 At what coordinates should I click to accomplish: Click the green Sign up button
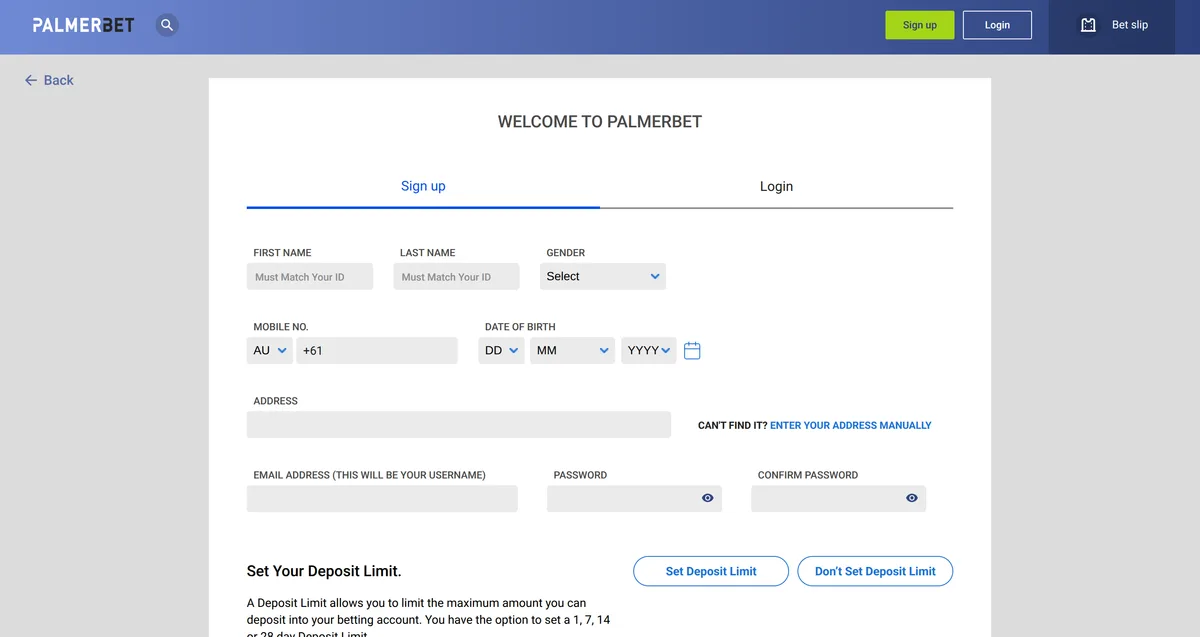coord(920,25)
